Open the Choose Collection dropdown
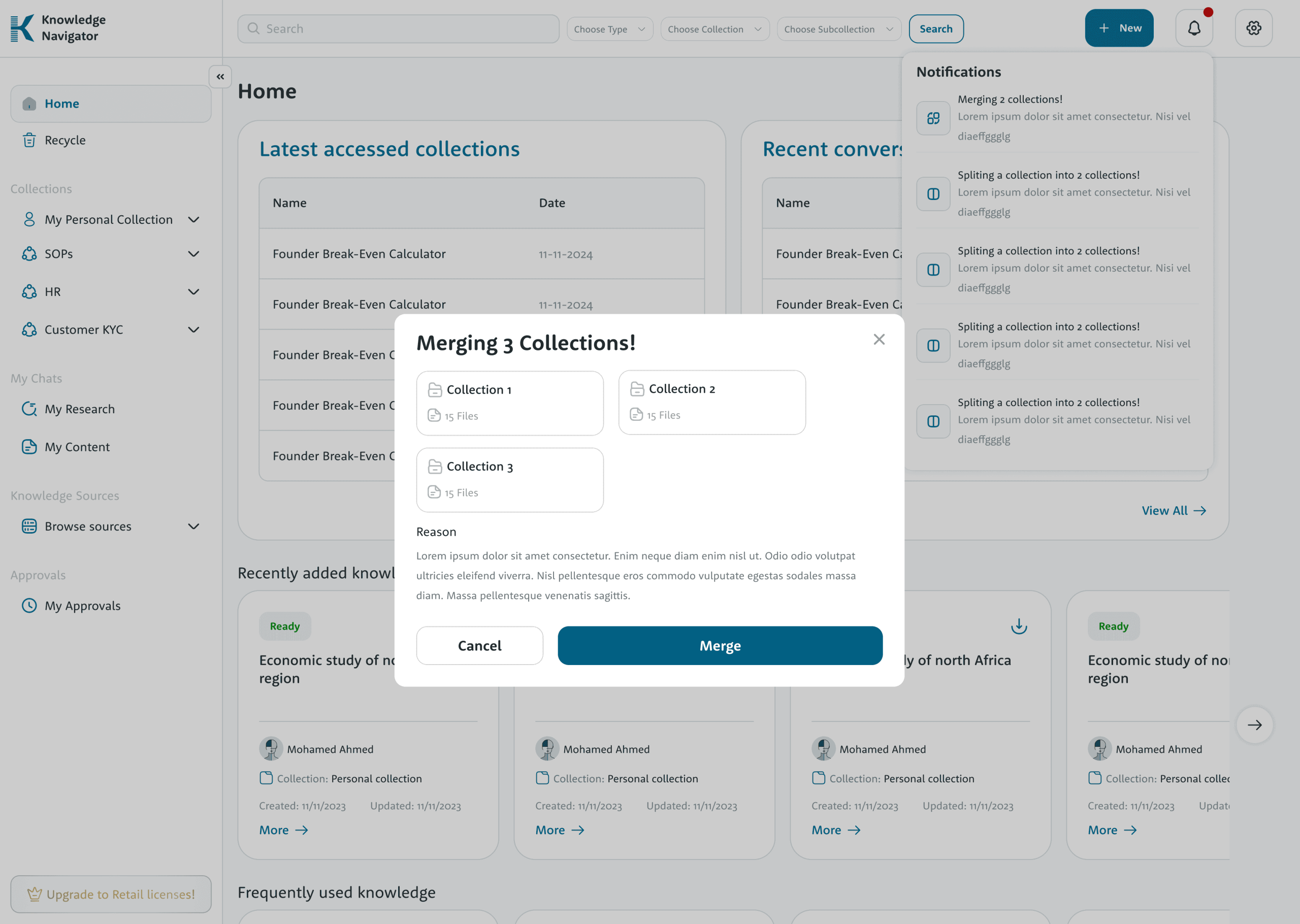Image resolution: width=1300 pixels, height=924 pixels. click(x=714, y=29)
